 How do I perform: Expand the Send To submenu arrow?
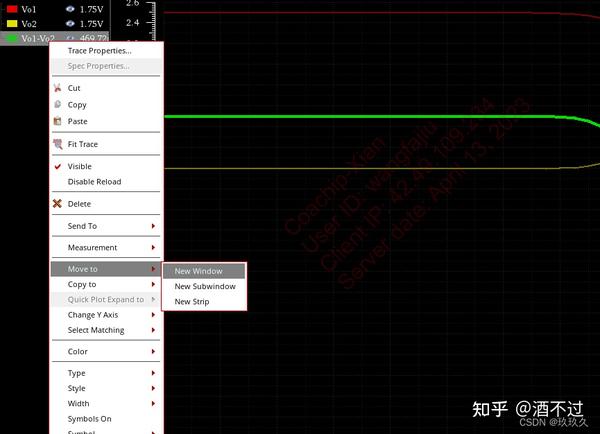(x=153, y=226)
